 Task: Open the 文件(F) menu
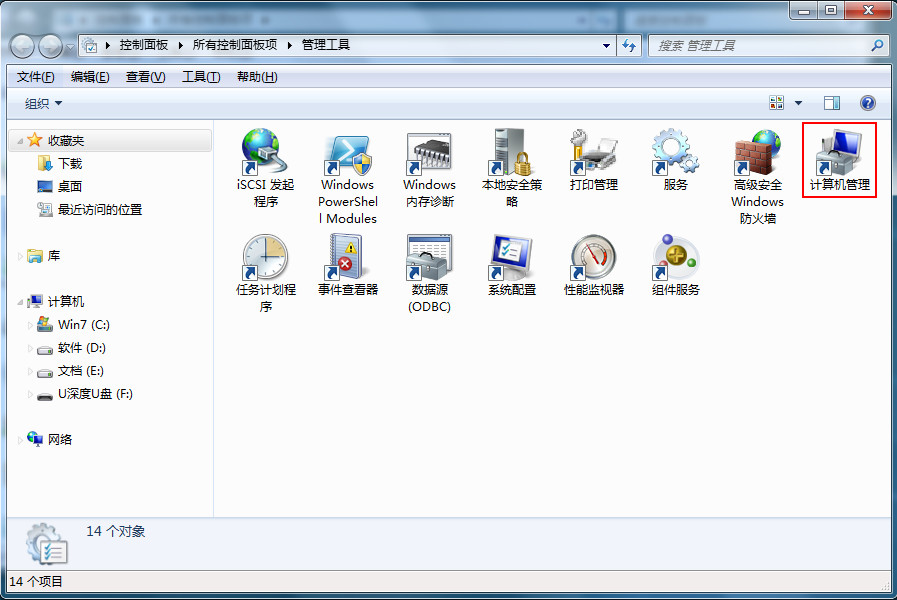[x=35, y=77]
